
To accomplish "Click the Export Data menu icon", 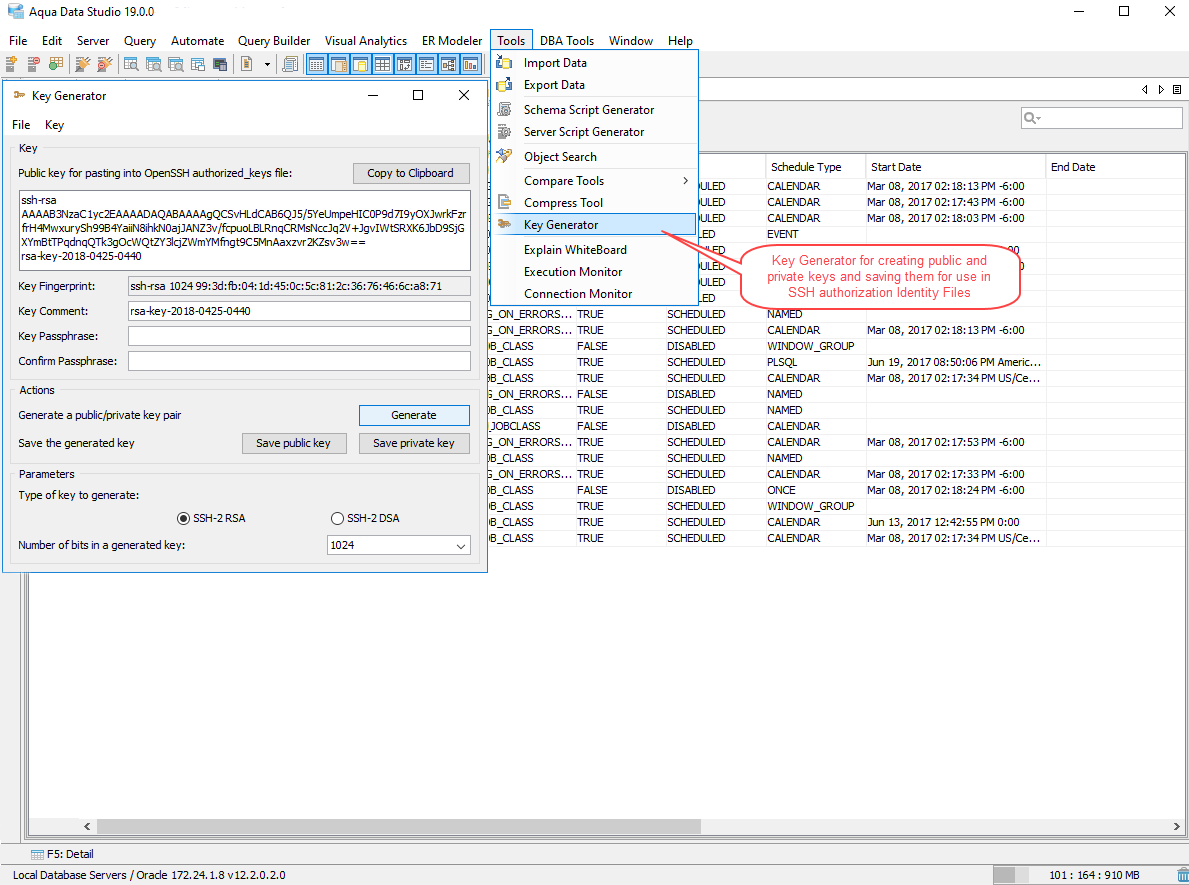I will 504,85.
